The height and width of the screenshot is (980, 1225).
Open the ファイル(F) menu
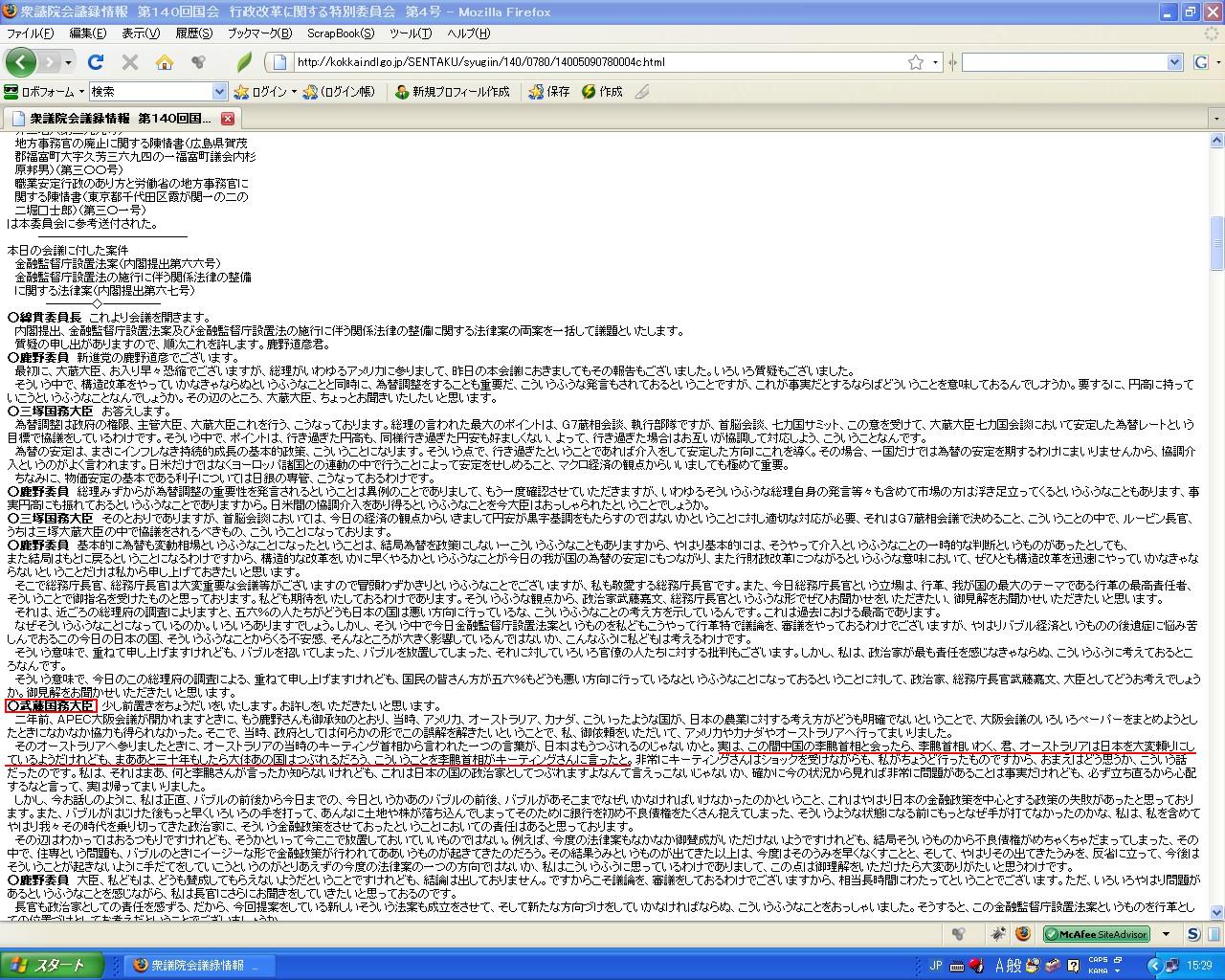(30, 33)
